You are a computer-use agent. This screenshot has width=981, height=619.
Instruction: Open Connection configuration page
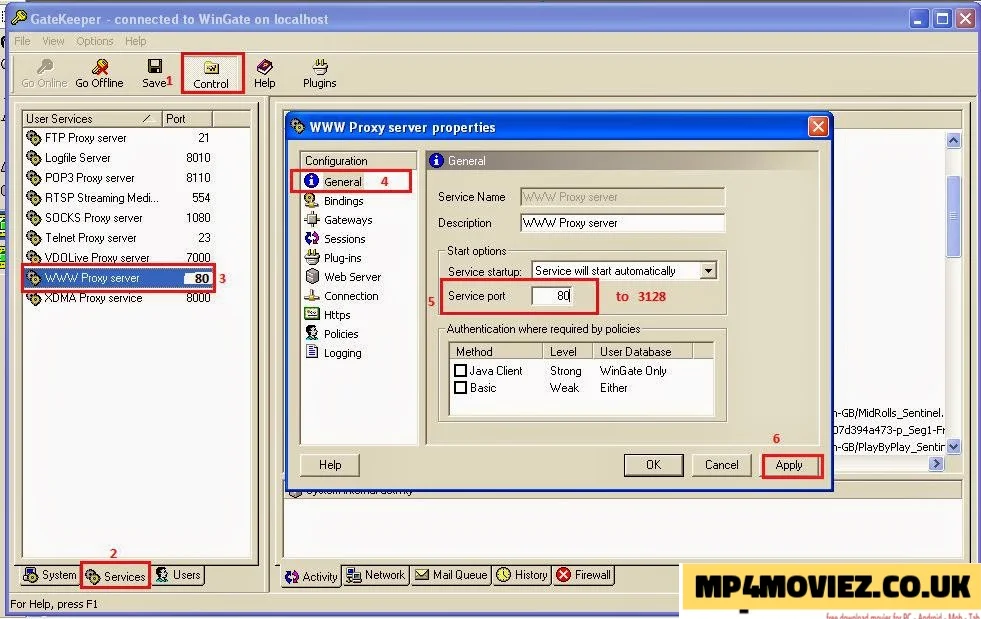[351, 296]
